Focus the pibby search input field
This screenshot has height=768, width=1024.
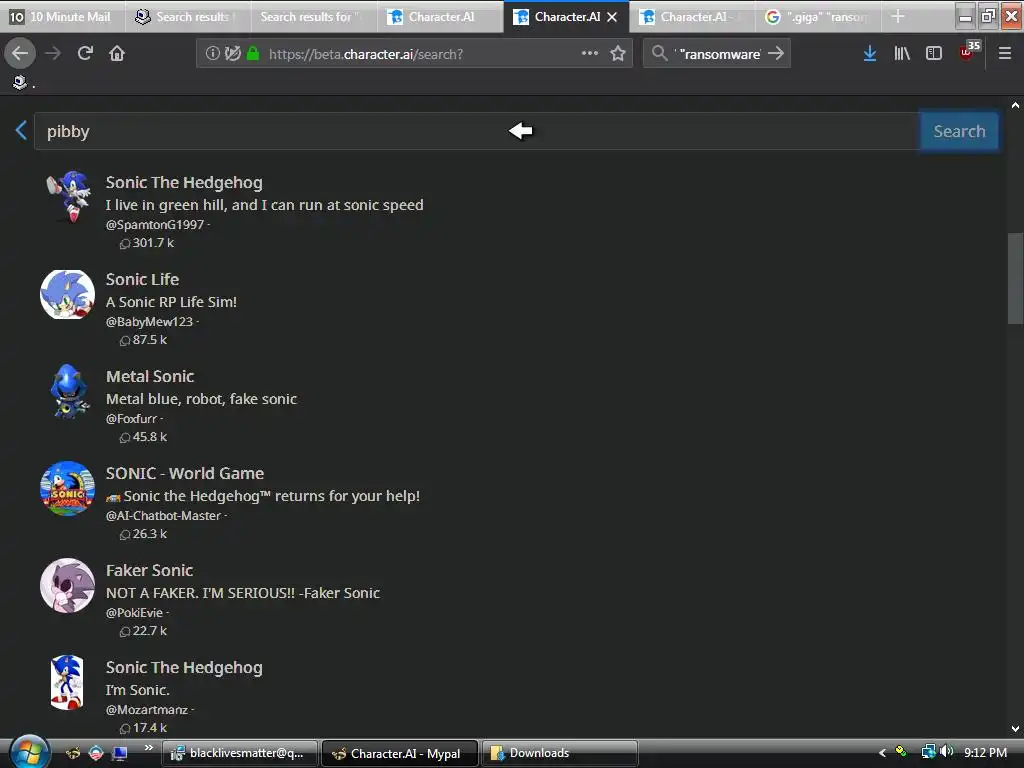(x=477, y=131)
